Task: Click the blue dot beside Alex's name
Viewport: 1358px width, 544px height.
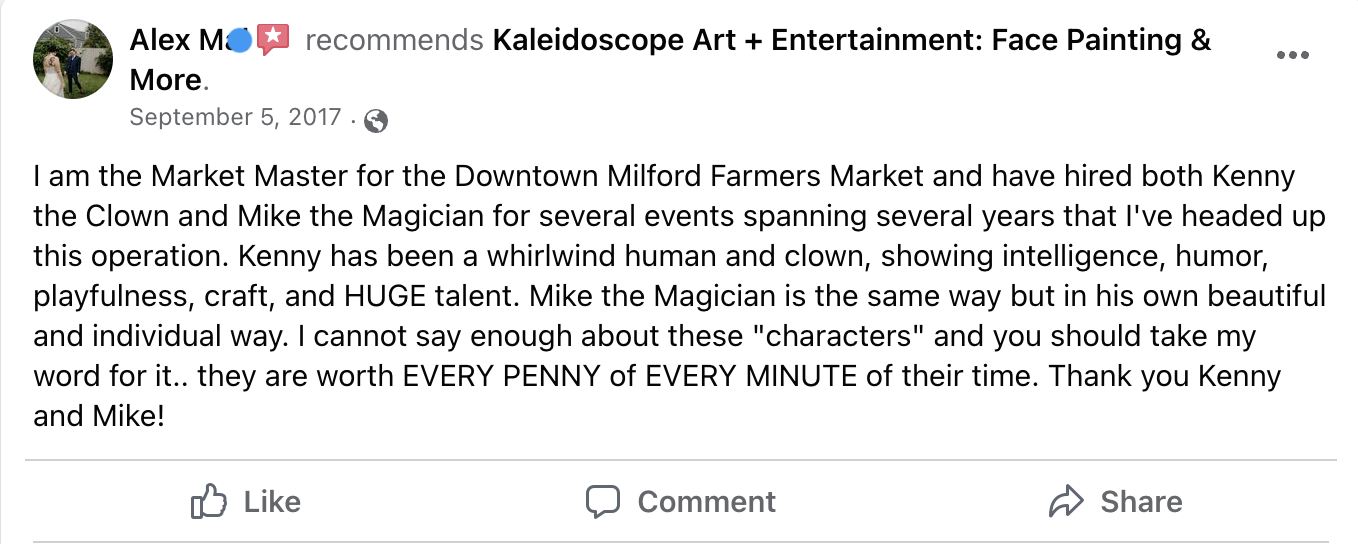Action: (x=240, y=41)
